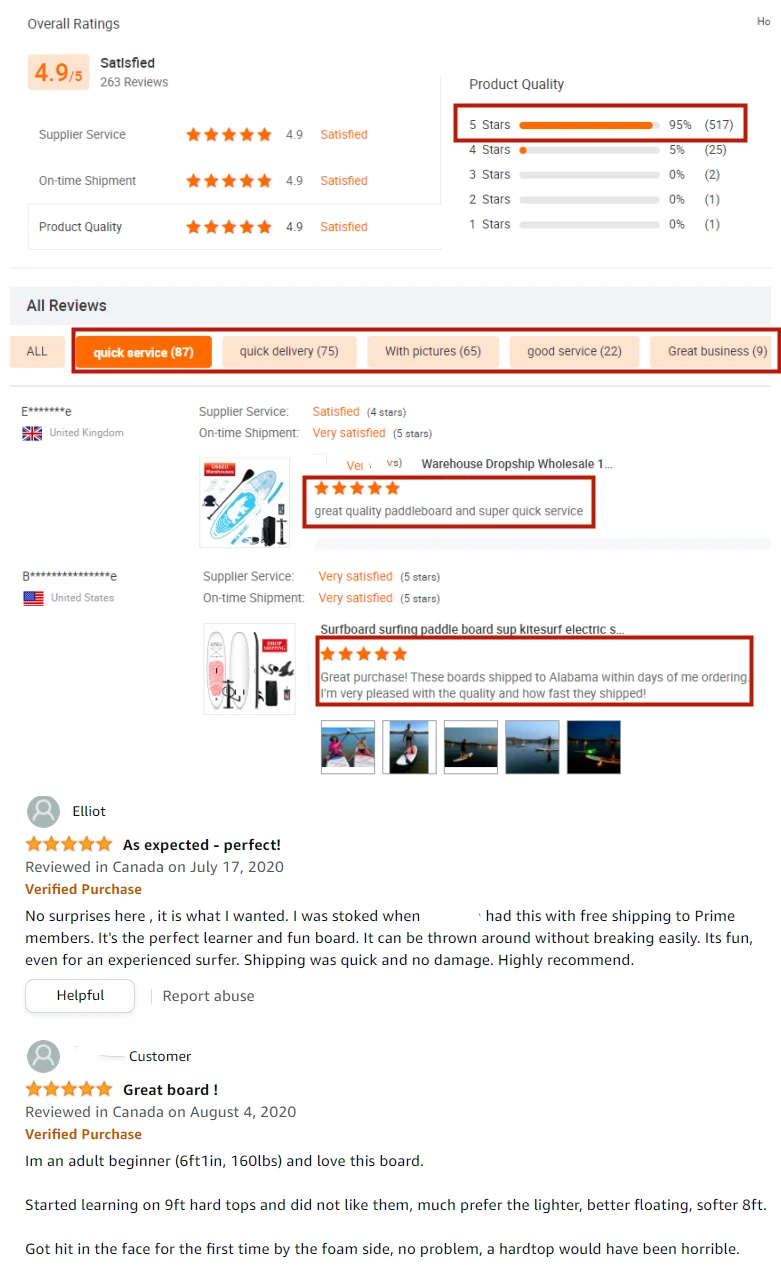The width and height of the screenshot is (781, 1274).
Task: Click the On-time Shipment star rating
Action: (229, 181)
